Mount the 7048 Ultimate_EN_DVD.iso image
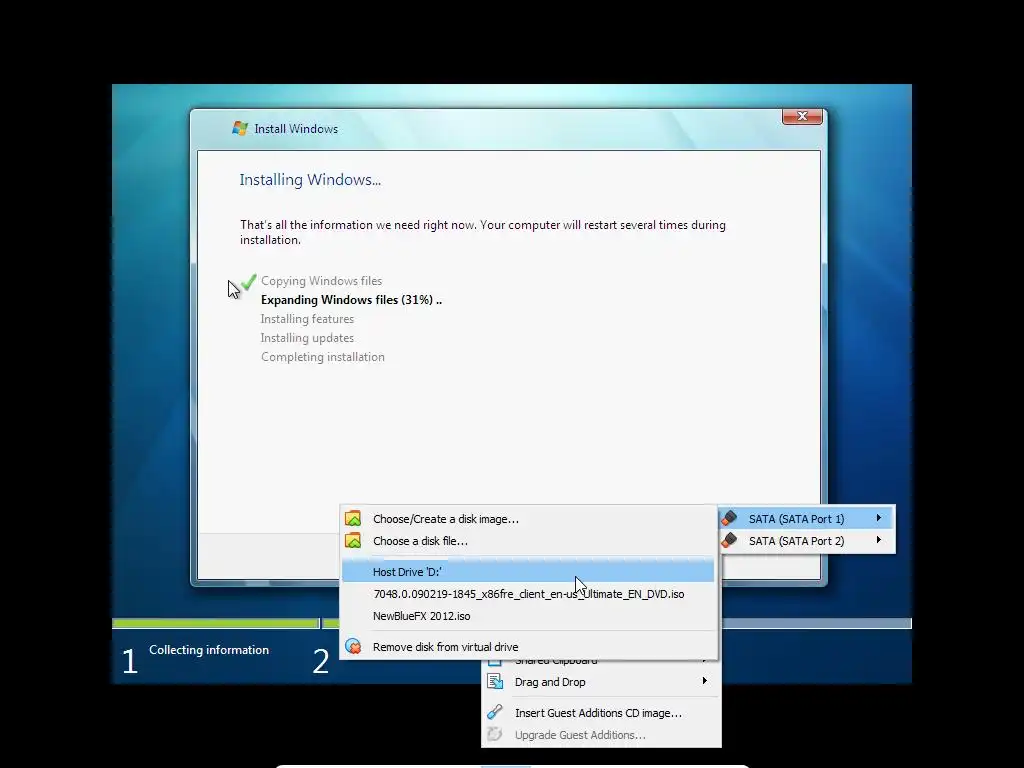The height and width of the screenshot is (768, 1024). coord(528,594)
